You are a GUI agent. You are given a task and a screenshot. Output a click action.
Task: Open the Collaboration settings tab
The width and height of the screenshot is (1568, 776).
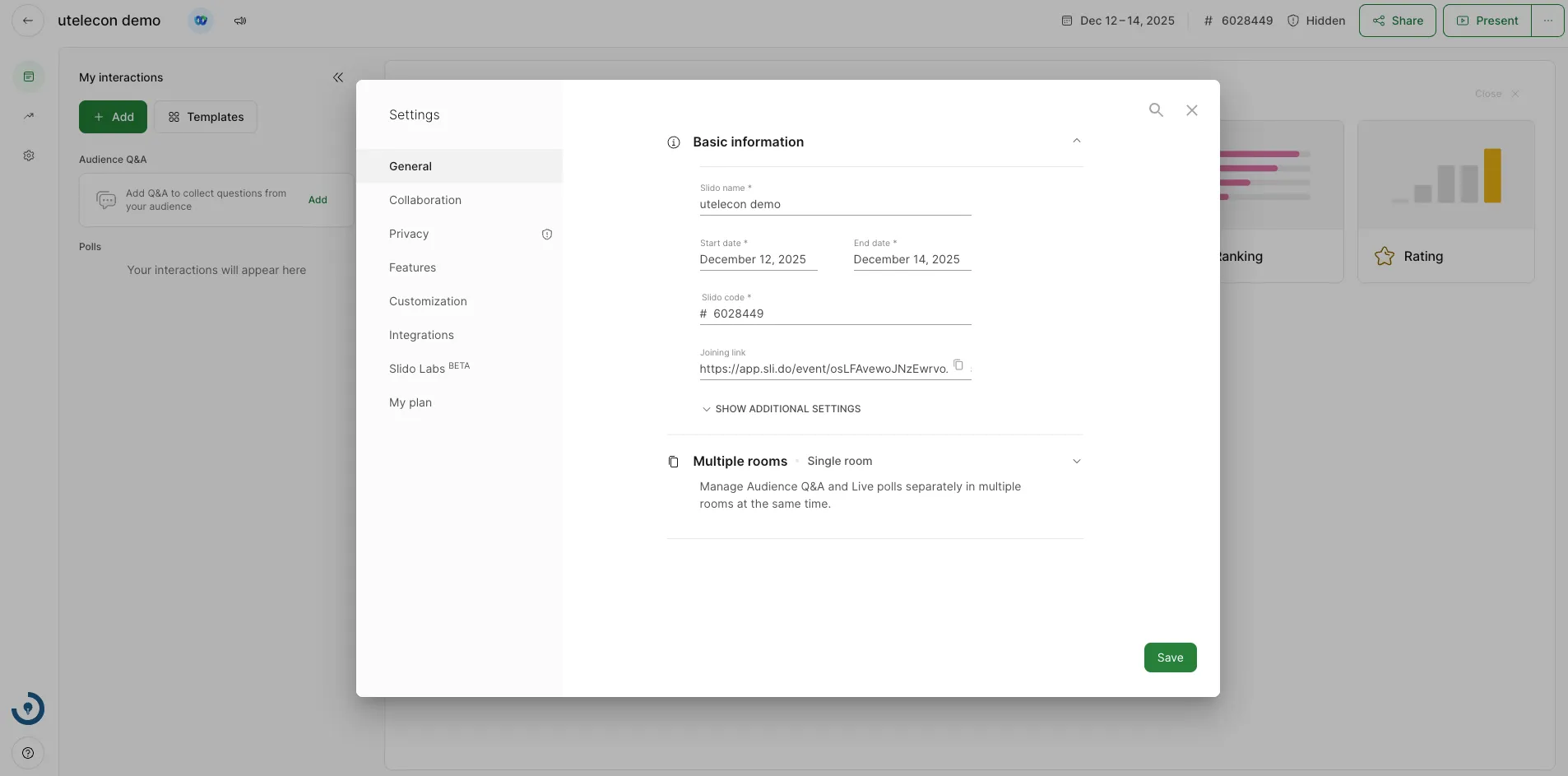(425, 200)
